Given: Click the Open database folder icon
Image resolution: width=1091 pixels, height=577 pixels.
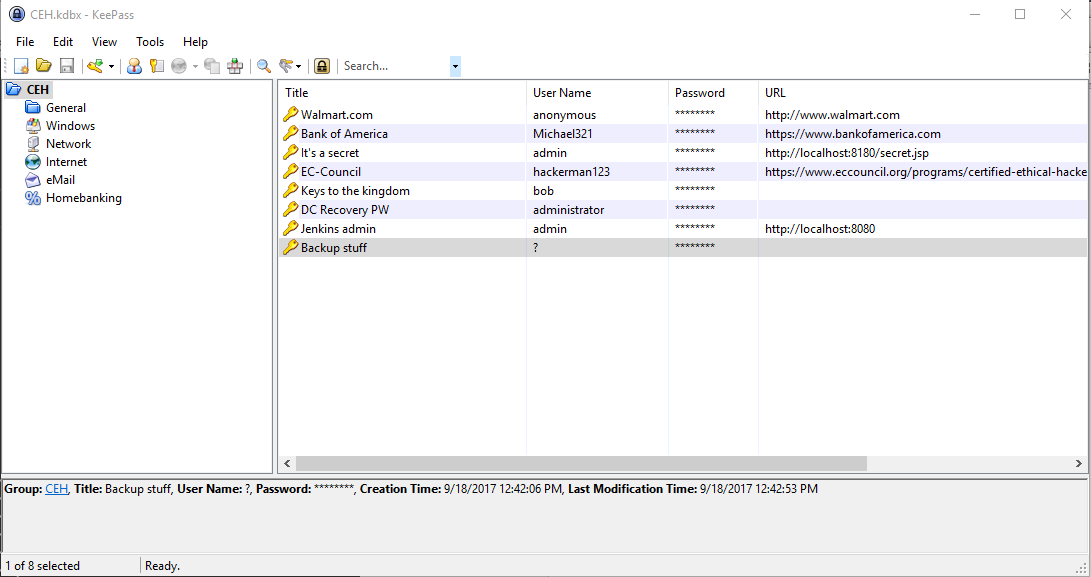Looking at the screenshot, I should (44, 66).
